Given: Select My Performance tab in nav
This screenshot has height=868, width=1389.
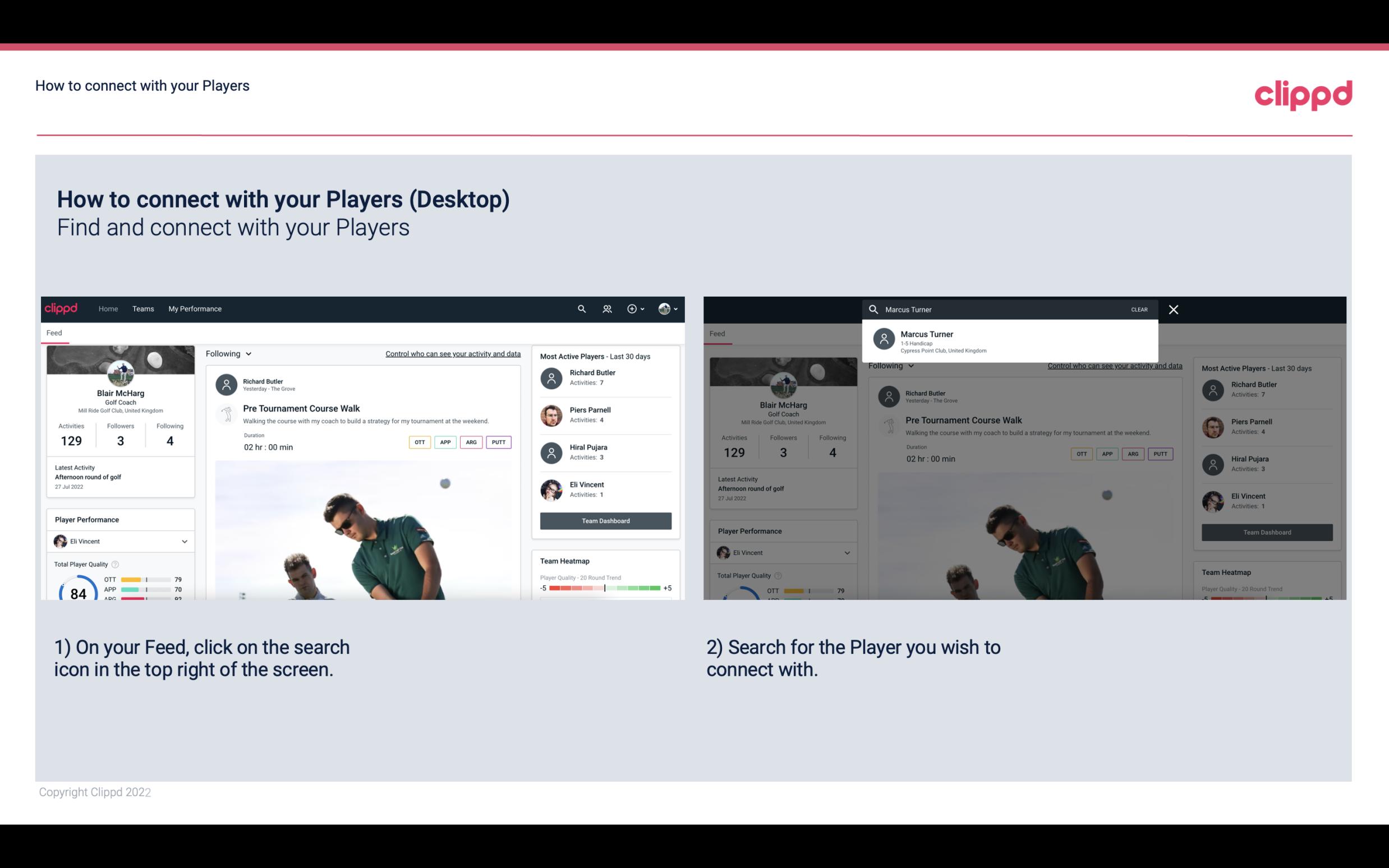Looking at the screenshot, I should click(195, 308).
